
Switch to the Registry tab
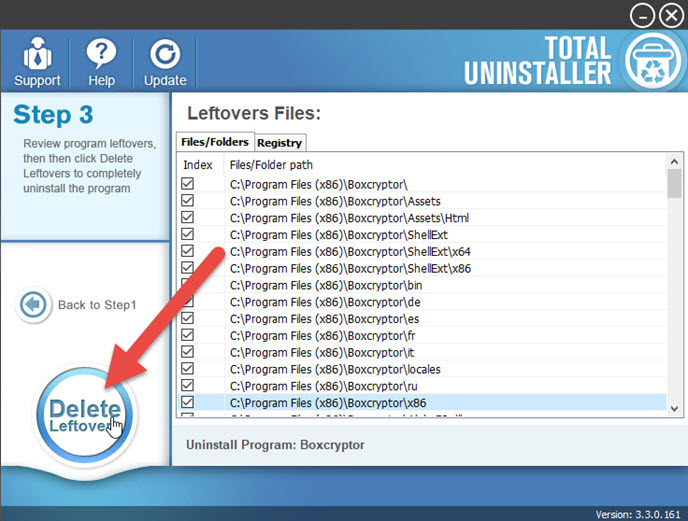(x=280, y=143)
